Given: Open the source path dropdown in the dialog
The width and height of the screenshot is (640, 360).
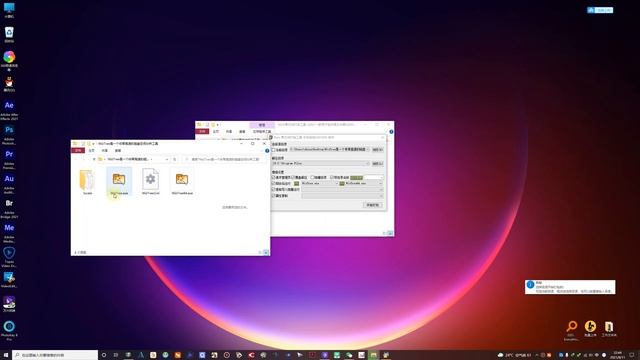Looking at the screenshot, I should 367,150.
